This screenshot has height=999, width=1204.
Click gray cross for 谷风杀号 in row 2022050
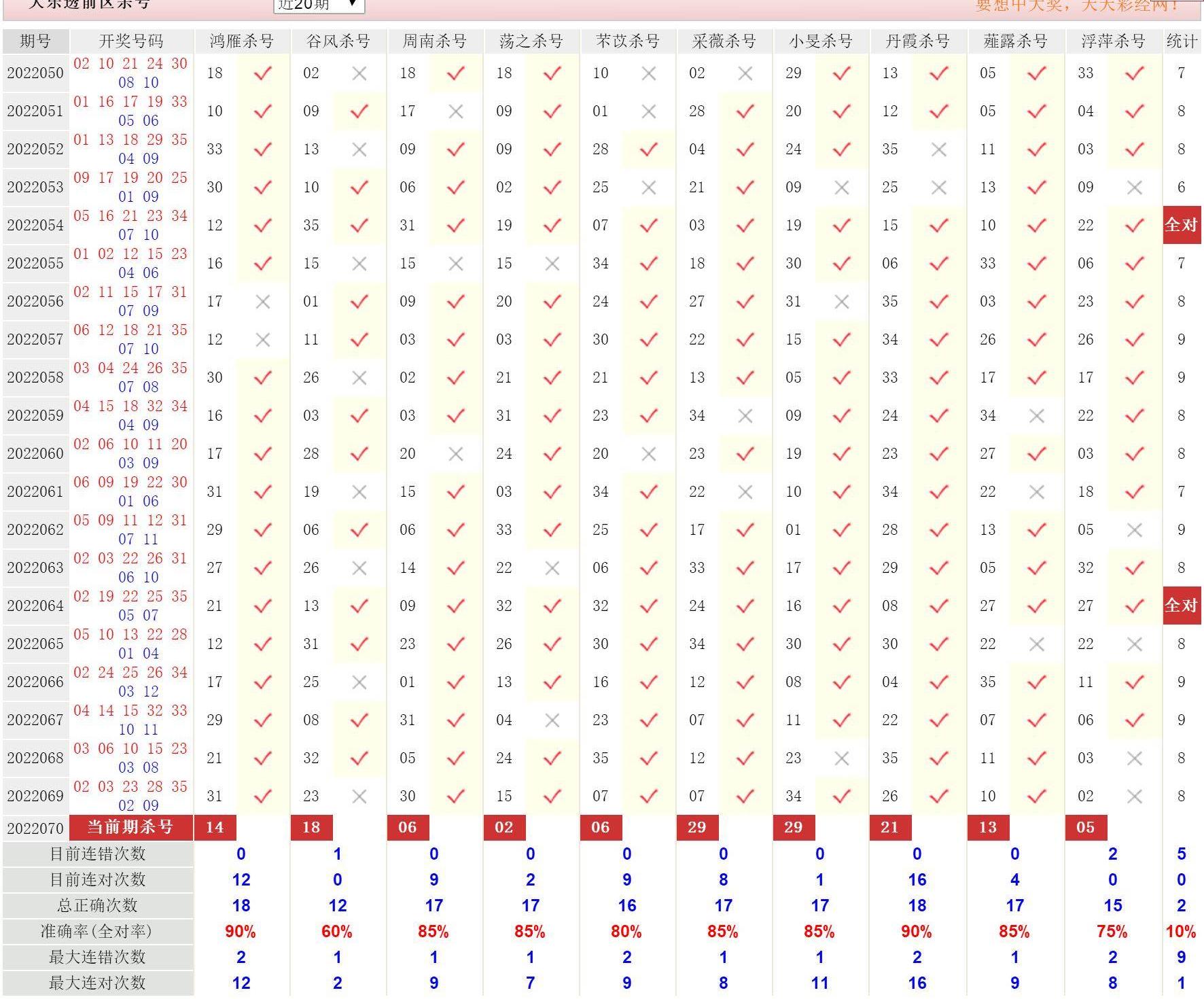click(x=359, y=73)
